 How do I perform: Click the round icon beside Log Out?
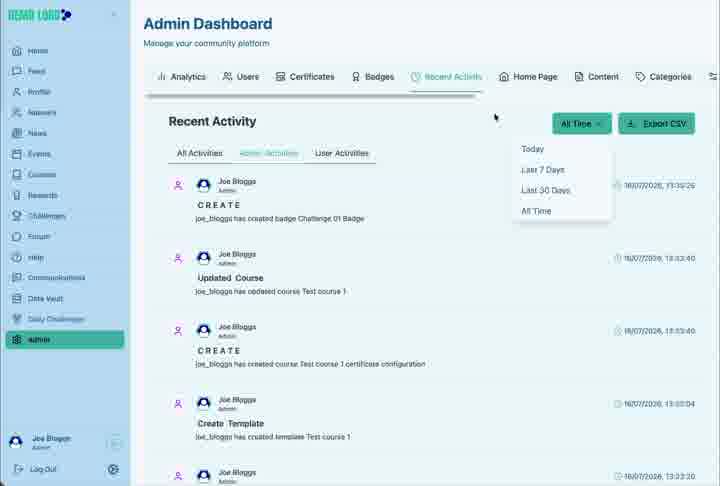(x=113, y=469)
